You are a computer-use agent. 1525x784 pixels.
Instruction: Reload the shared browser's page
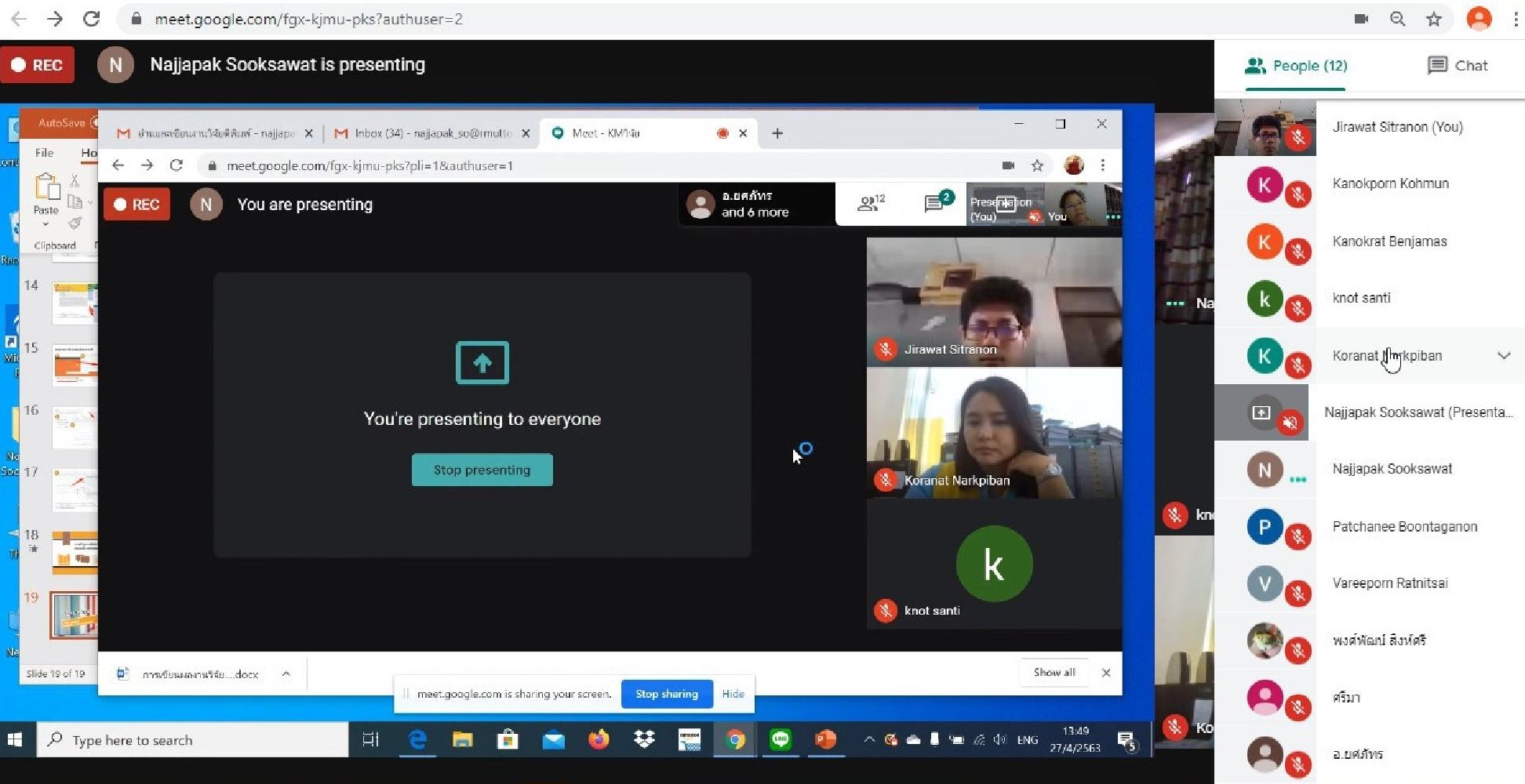pos(176,165)
